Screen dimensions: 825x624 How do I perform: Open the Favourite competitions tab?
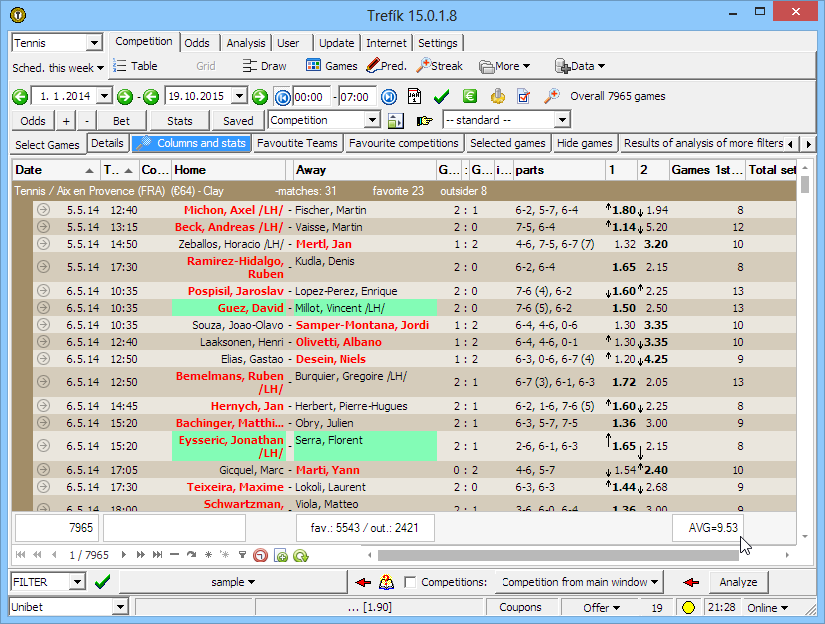coord(404,144)
